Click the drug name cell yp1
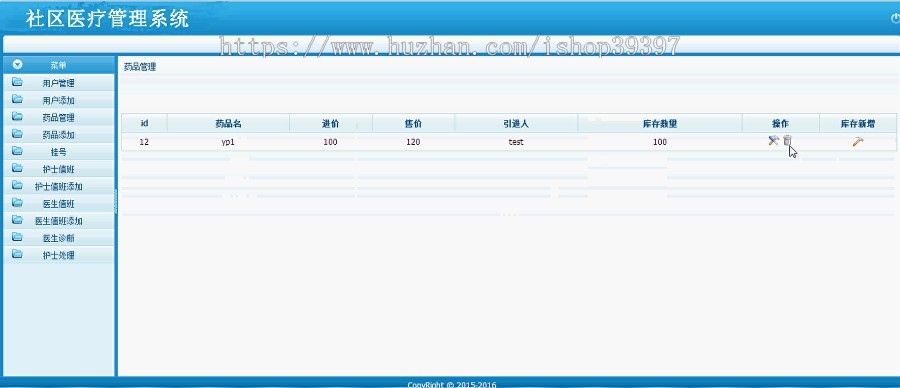Viewport: 900px width, 388px height. (x=228, y=142)
